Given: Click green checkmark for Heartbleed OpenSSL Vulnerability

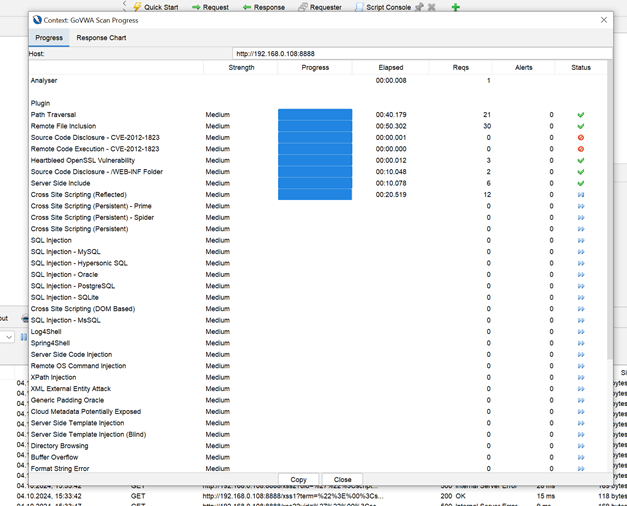Looking at the screenshot, I should tap(581, 160).
